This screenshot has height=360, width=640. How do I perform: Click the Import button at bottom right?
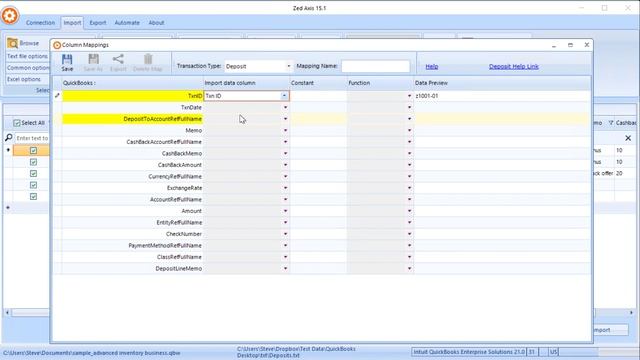click(x=610, y=330)
